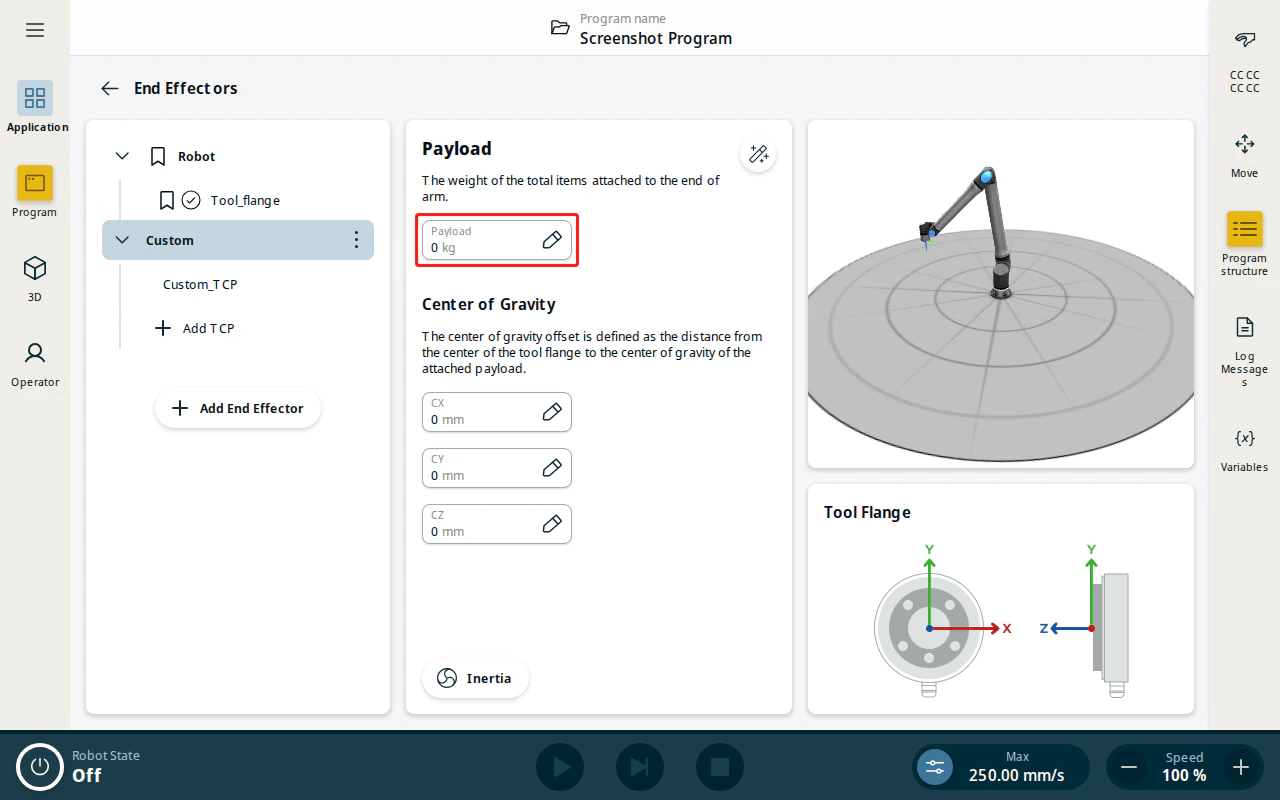
Task: Click the checkmark circle next to Tool_flange
Action: click(191, 200)
